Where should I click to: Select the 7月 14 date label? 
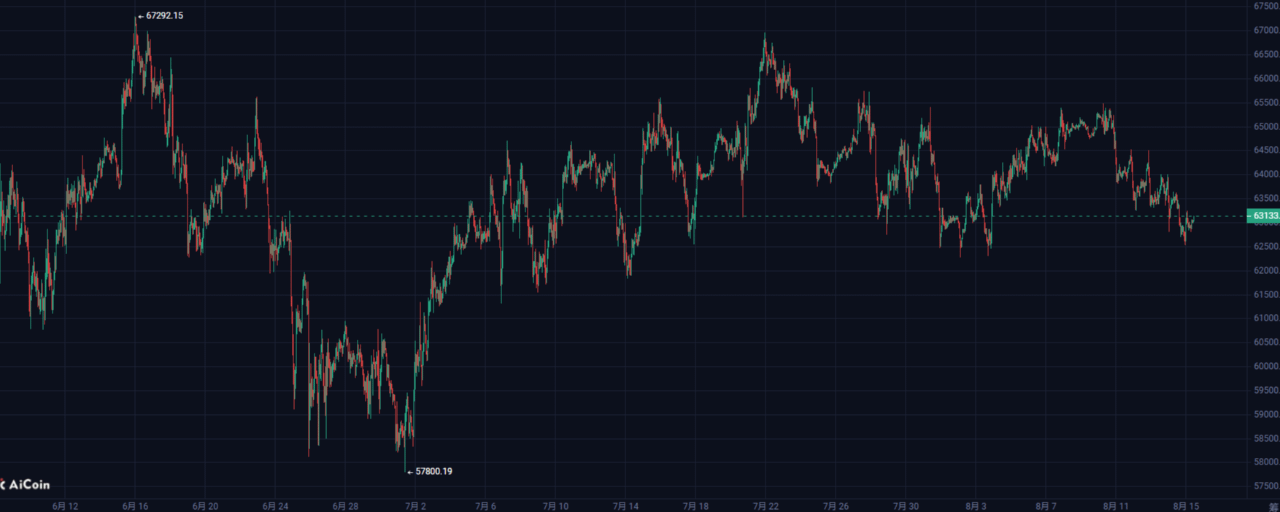[x=625, y=505]
